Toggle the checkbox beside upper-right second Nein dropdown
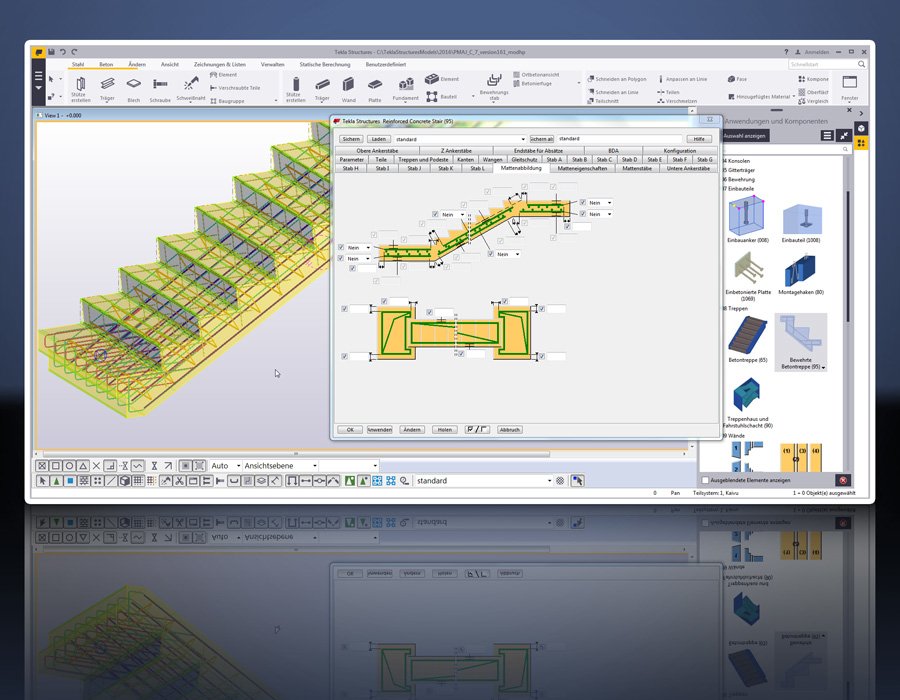900x700 pixels. (583, 214)
